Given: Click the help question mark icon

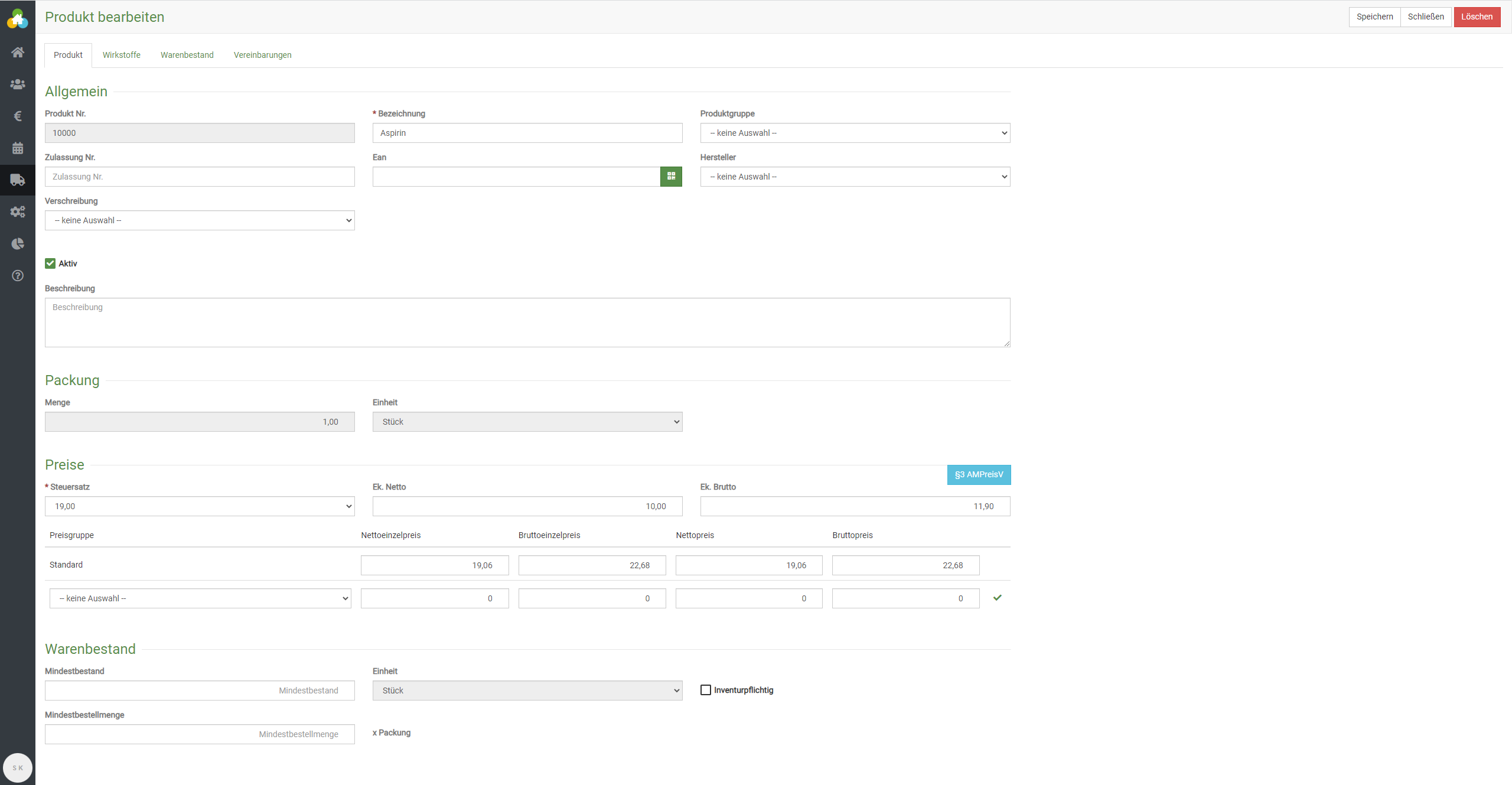Looking at the screenshot, I should point(18,276).
